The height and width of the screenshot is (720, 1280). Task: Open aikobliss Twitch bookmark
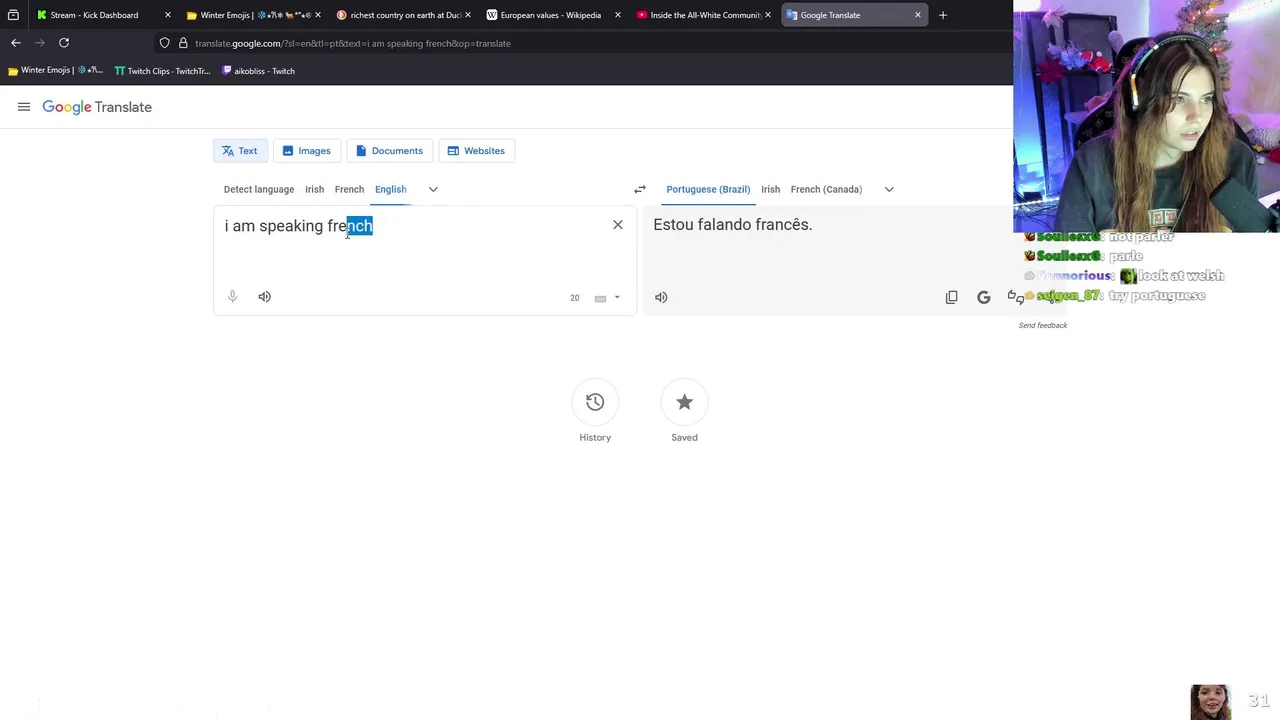(258, 71)
